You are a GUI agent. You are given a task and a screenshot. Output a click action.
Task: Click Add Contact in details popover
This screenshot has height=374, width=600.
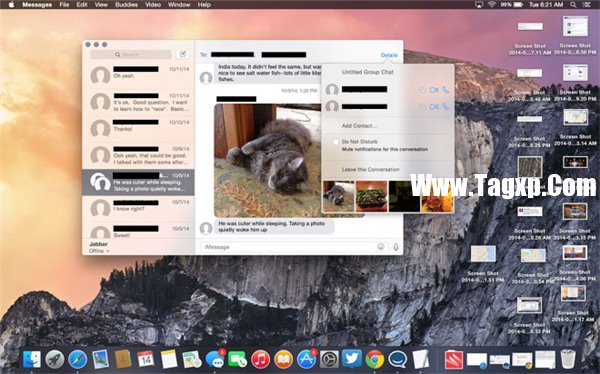pyautogui.click(x=359, y=126)
